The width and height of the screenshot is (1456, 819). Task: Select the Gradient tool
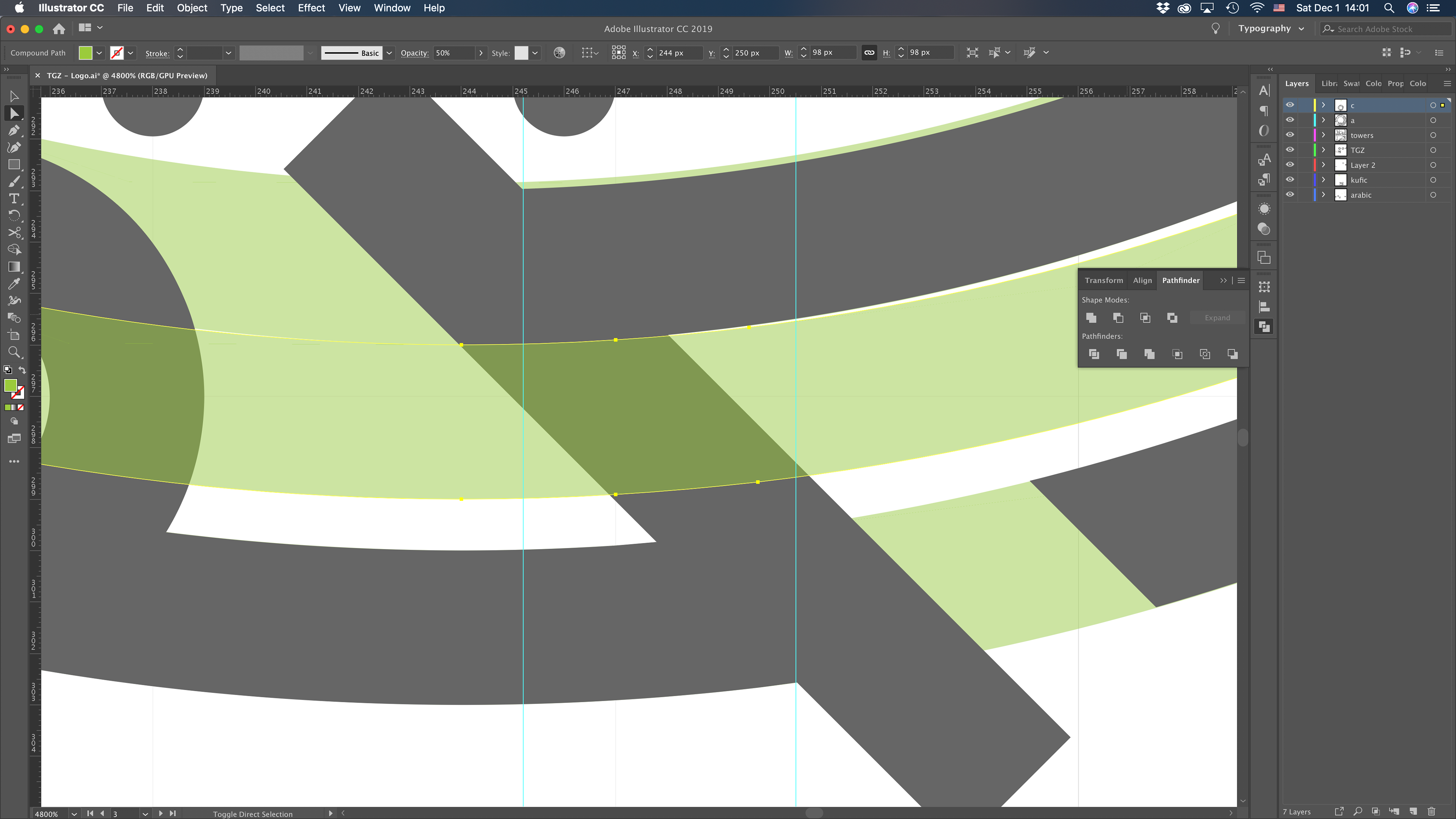pyautogui.click(x=14, y=267)
